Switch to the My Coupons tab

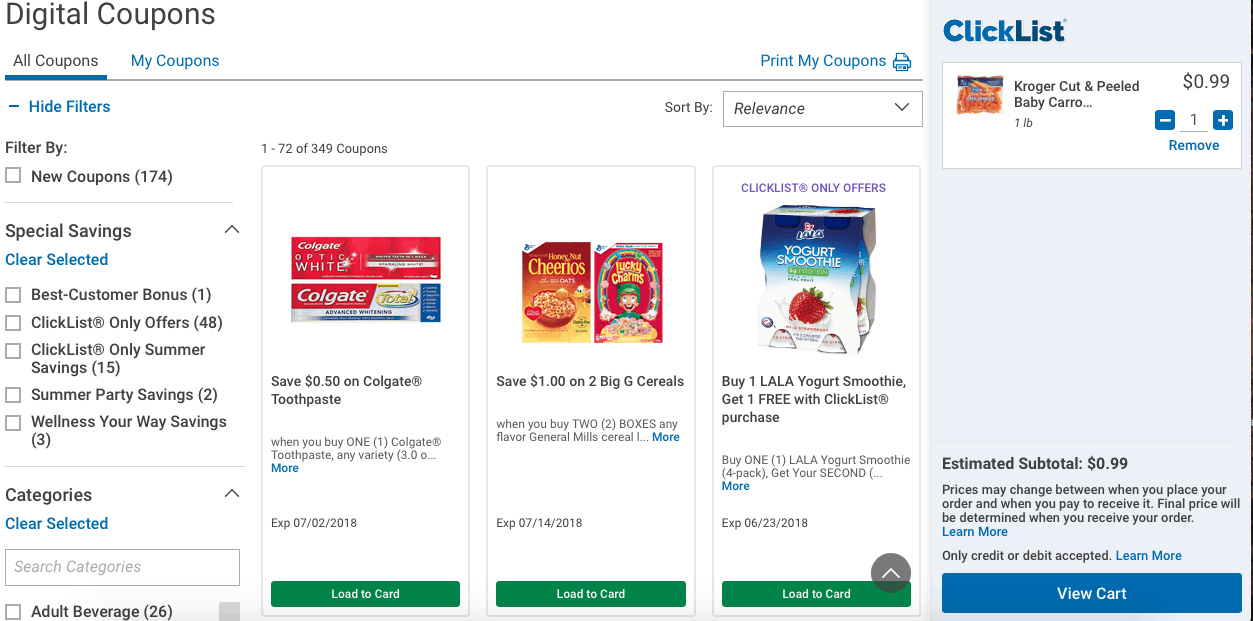pyautogui.click(x=175, y=61)
